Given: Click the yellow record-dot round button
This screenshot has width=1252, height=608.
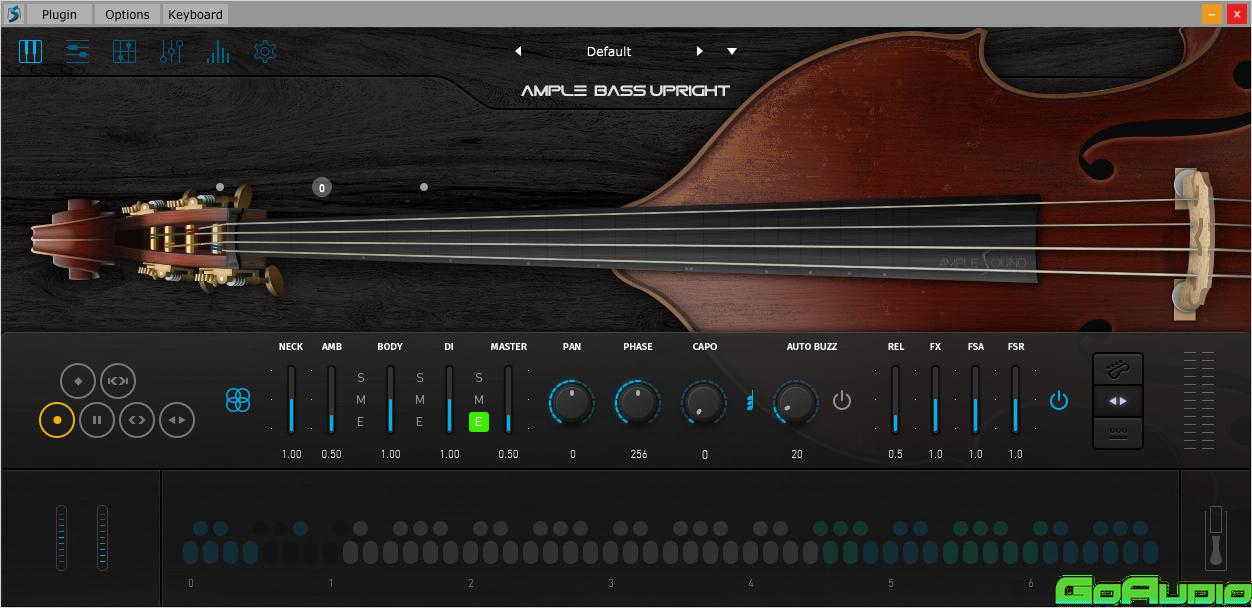Looking at the screenshot, I should (x=57, y=420).
